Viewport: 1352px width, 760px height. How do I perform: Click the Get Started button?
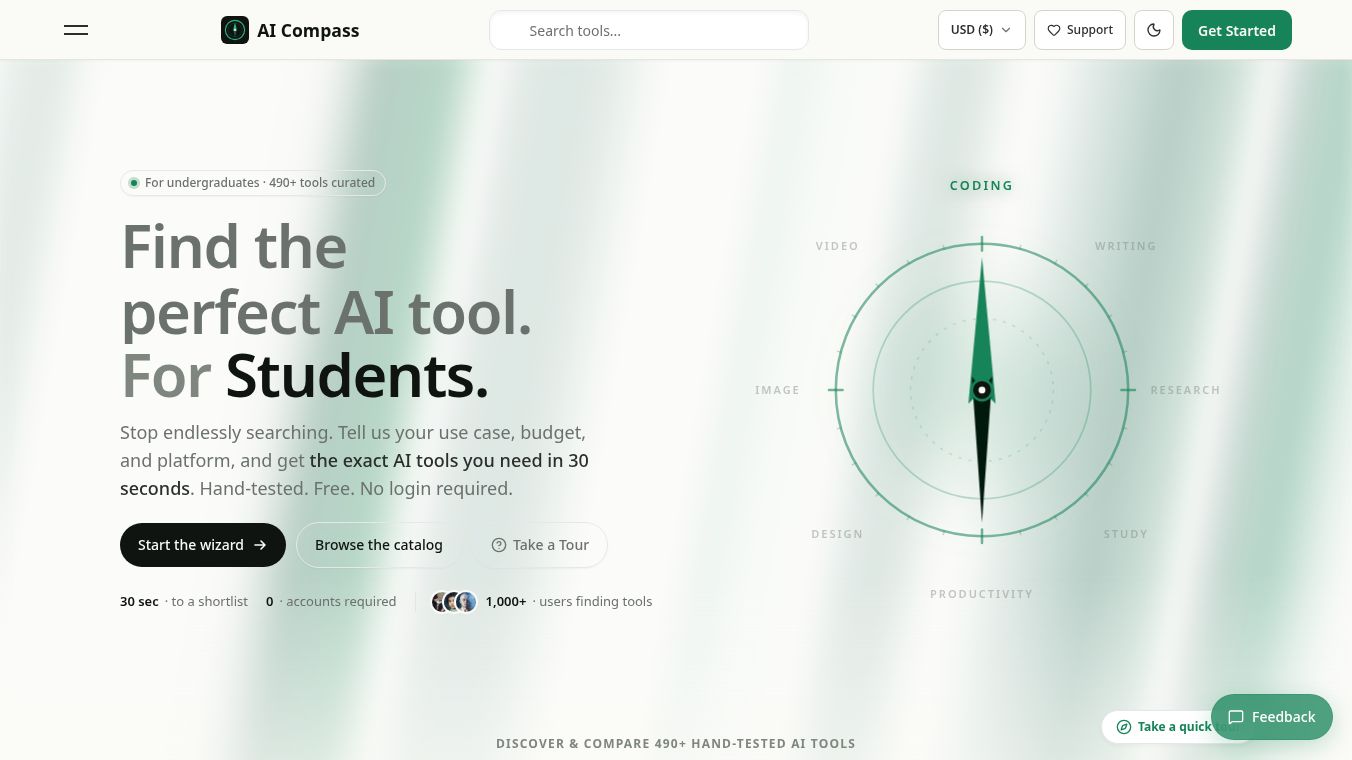point(1237,30)
